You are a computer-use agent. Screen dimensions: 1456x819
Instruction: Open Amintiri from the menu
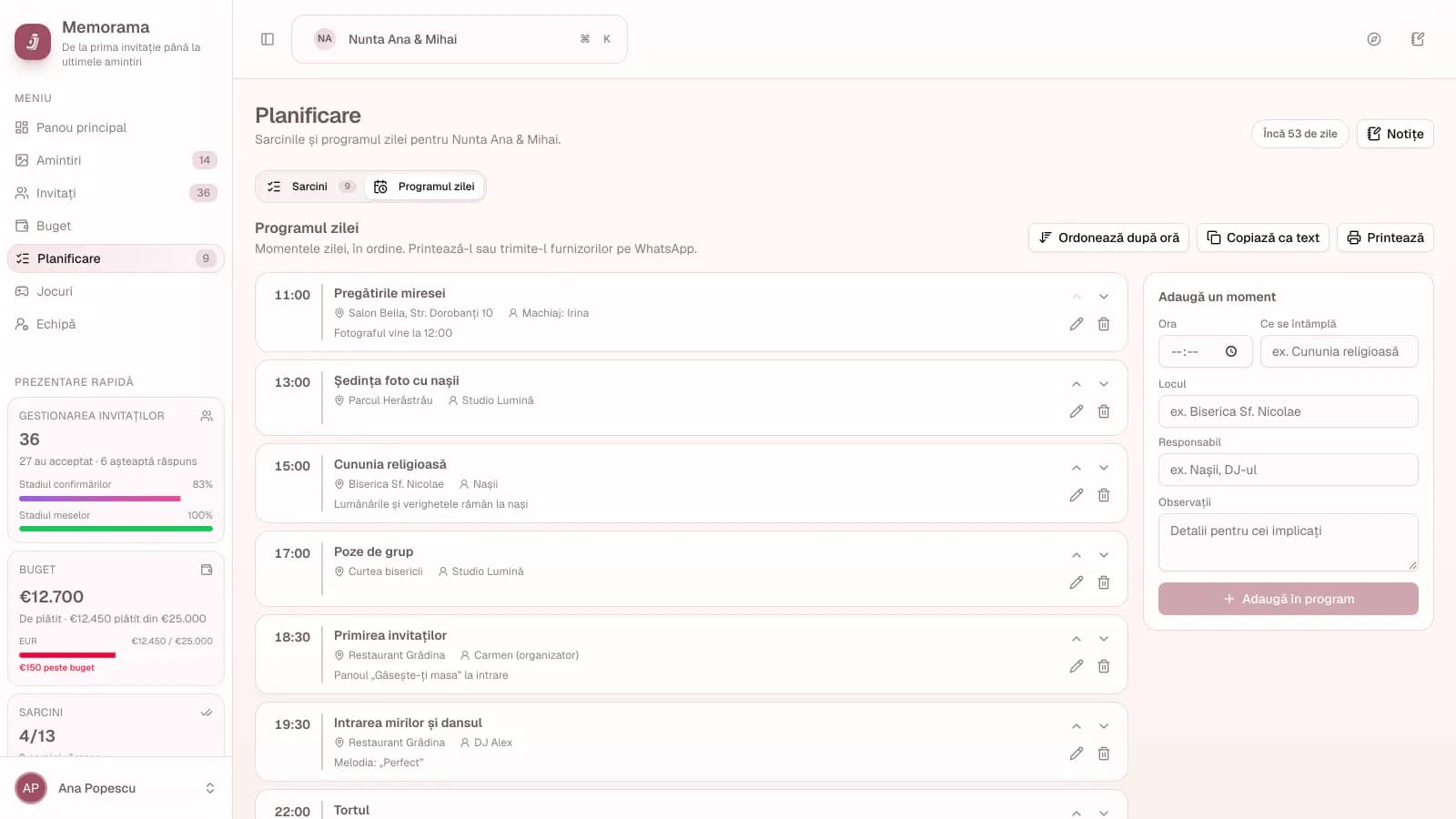[x=116, y=160]
